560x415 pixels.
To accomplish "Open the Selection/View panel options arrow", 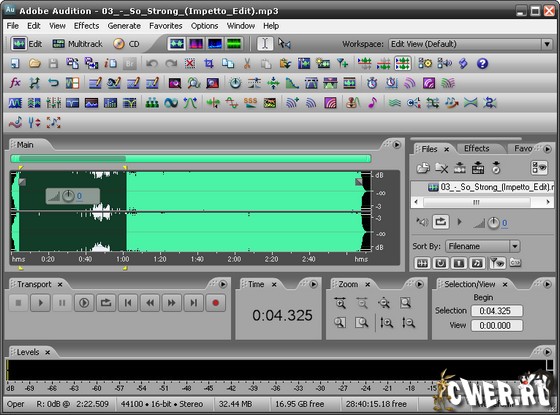I will click(547, 284).
